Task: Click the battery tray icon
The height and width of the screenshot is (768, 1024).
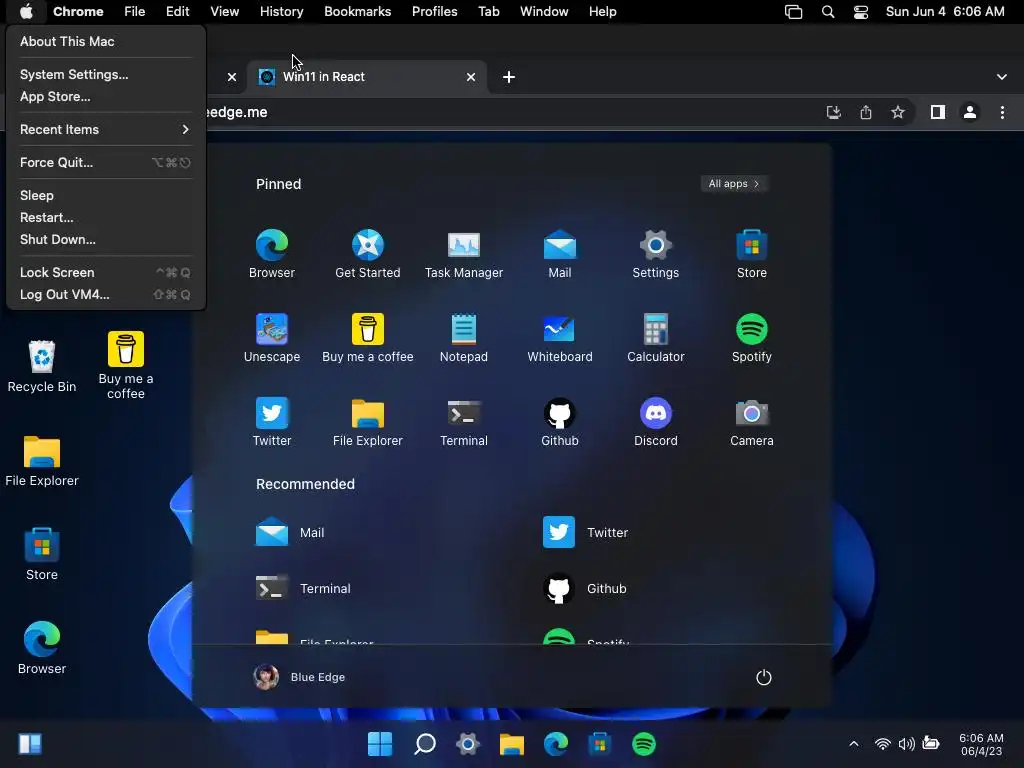Action: coord(931,743)
